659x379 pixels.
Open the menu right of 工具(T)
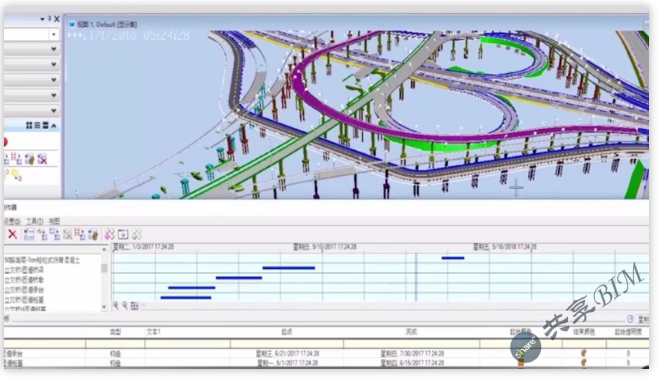point(54,221)
